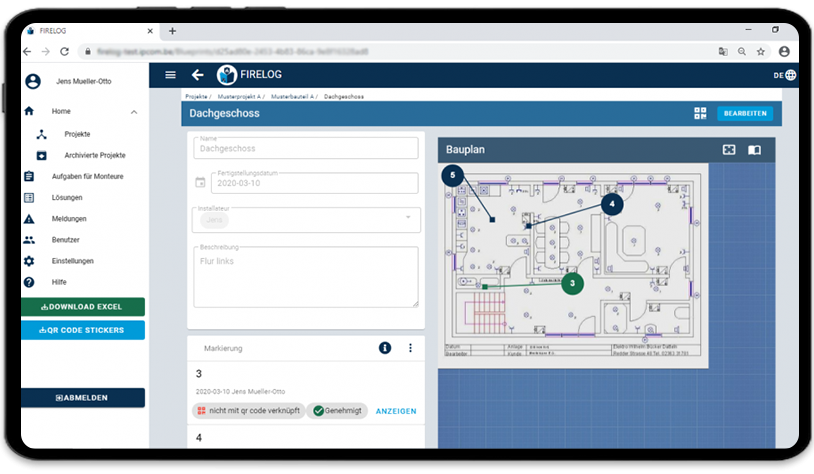Click the Einstellungen gear icon
The image size is (814, 474).
coord(29,261)
